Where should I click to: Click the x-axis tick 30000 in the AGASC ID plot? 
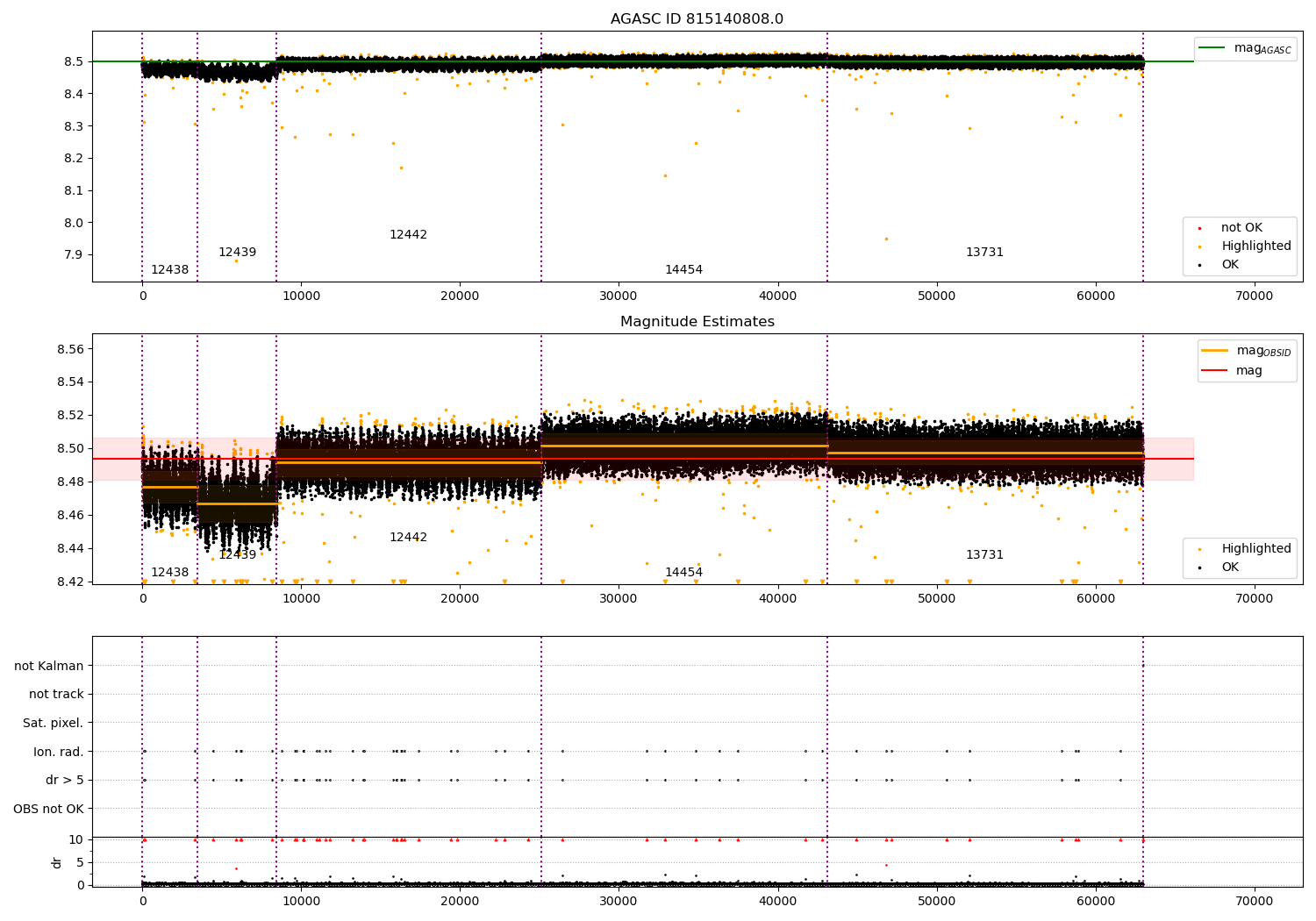pos(619,296)
